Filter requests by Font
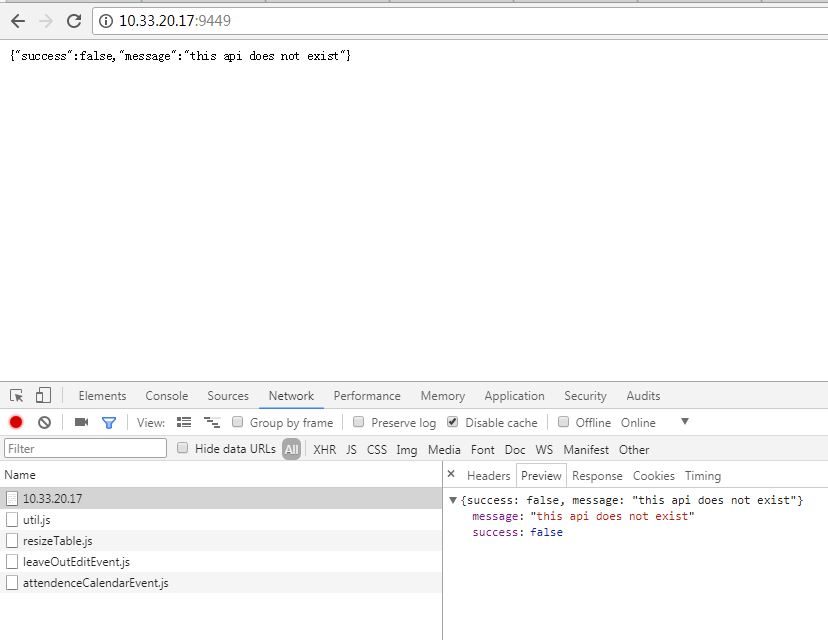 (x=483, y=450)
